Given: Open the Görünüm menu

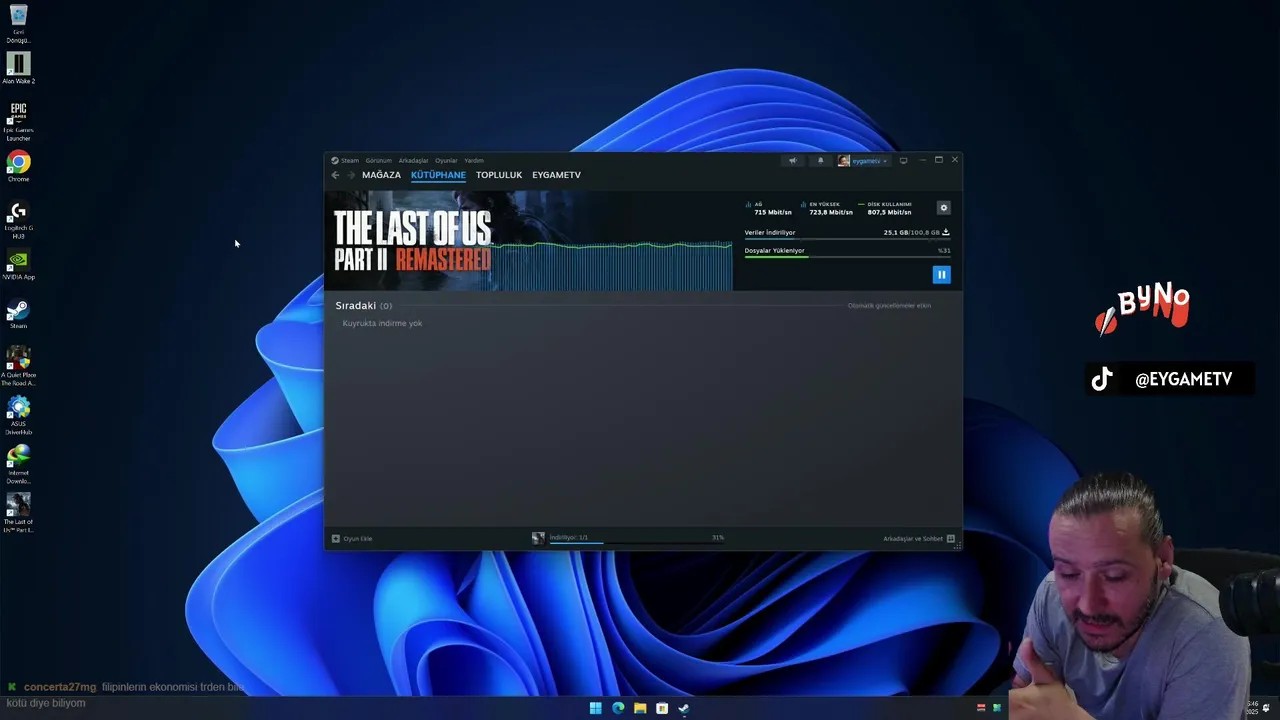Looking at the screenshot, I should (378, 160).
